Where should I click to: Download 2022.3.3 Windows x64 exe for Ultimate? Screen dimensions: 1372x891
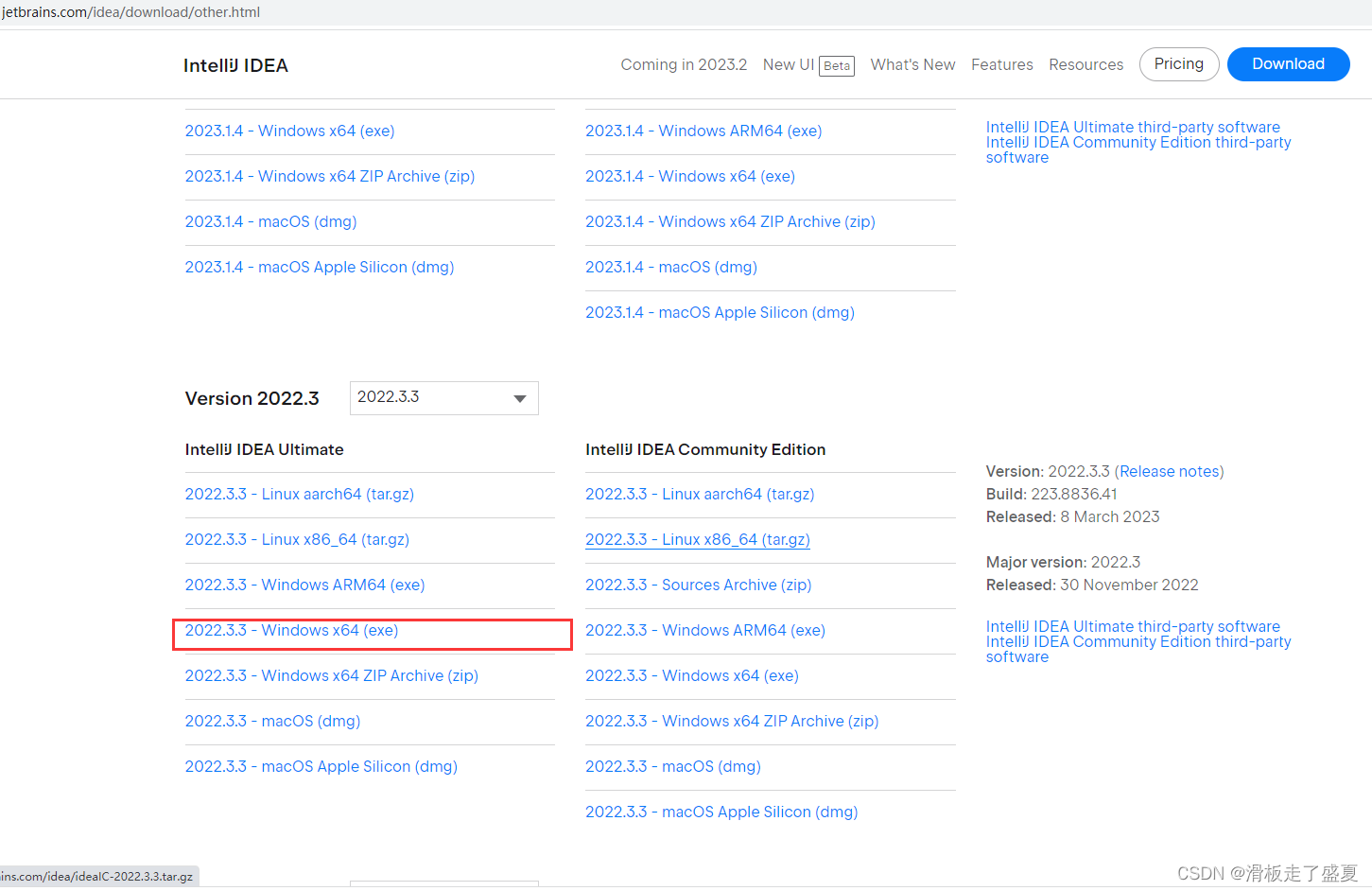click(291, 630)
